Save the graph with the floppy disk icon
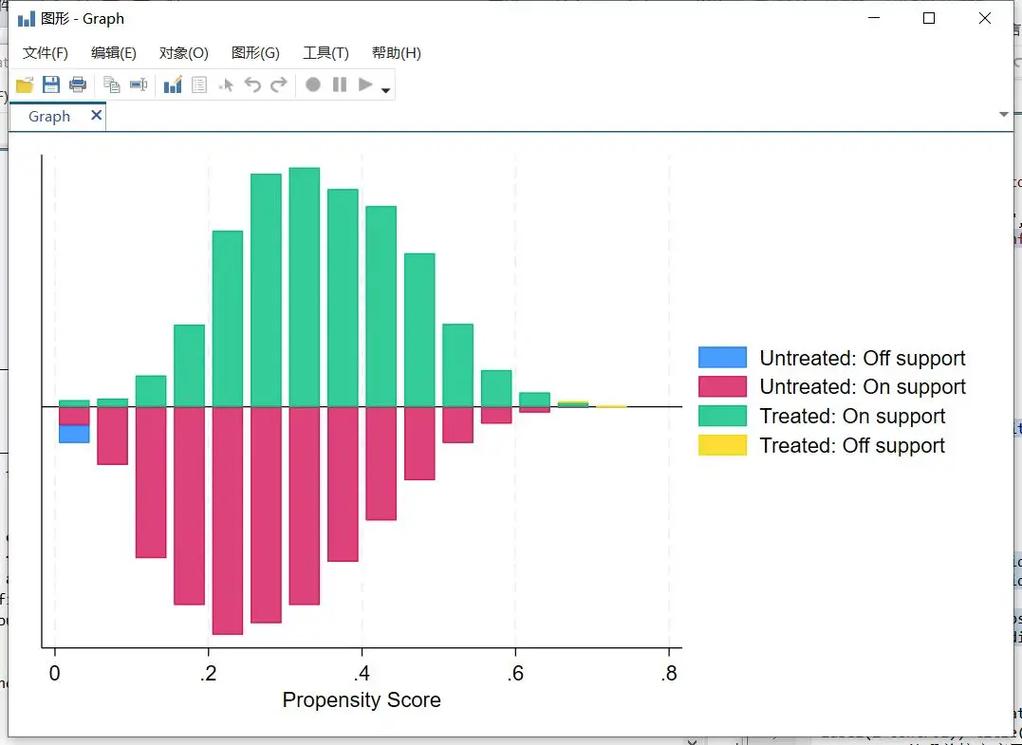1022x745 pixels. click(51, 85)
